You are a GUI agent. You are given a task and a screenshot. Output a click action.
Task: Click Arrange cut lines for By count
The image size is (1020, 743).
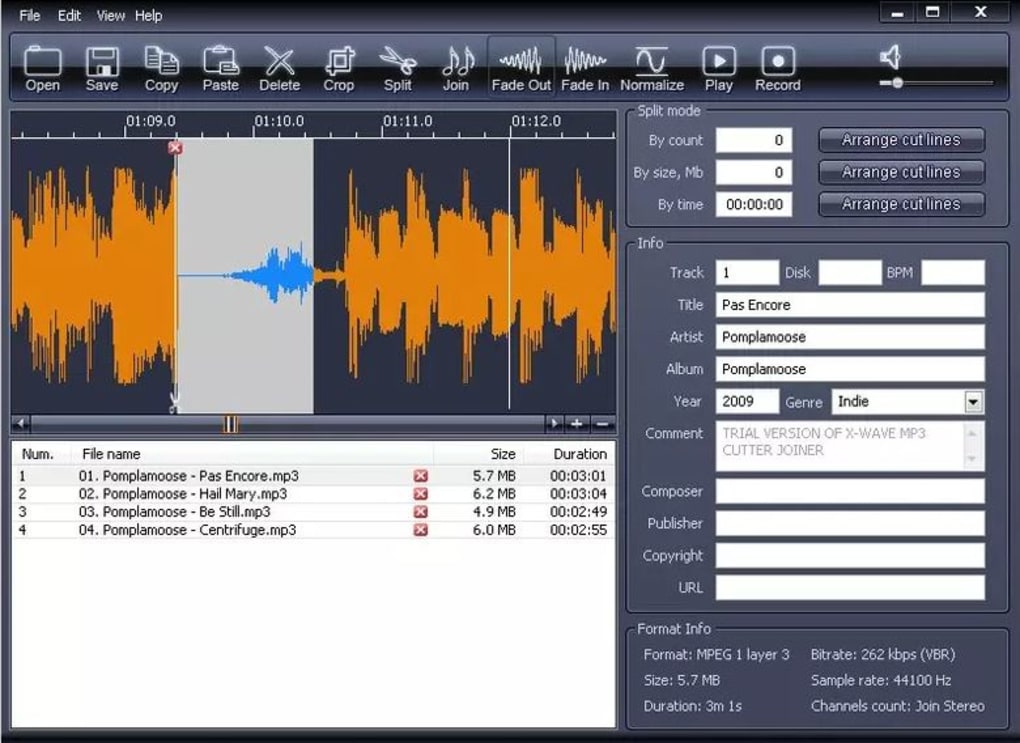click(x=901, y=140)
